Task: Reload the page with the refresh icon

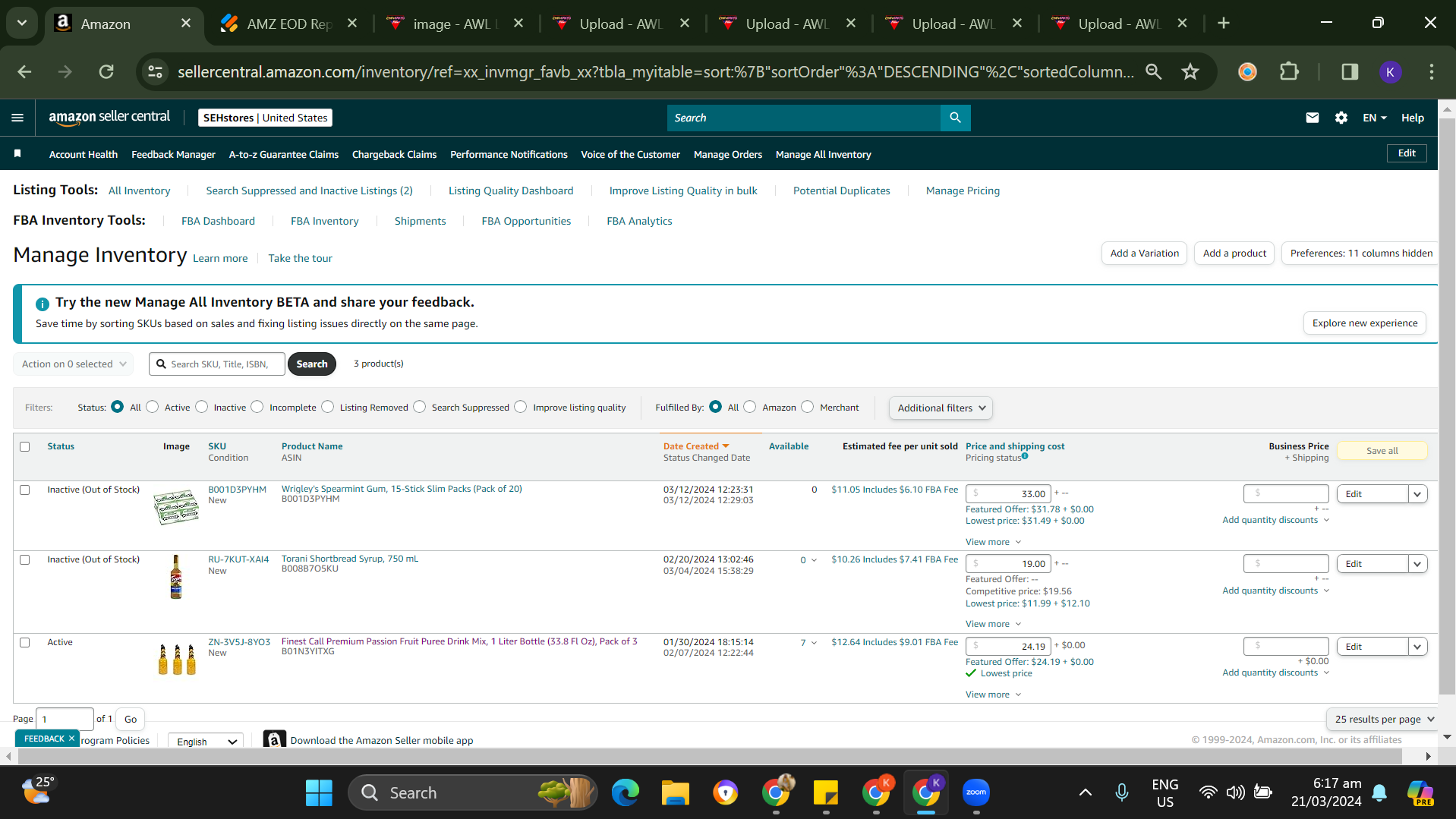Action: coord(106,72)
